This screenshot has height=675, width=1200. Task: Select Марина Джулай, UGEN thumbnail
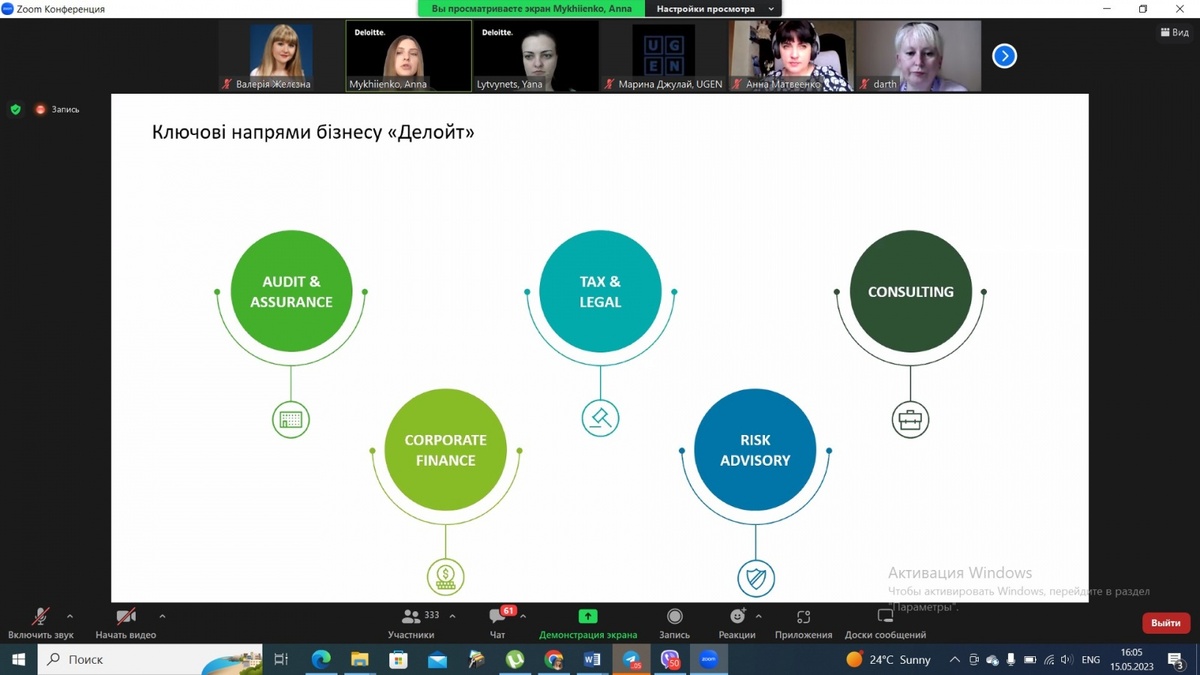pos(663,56)
